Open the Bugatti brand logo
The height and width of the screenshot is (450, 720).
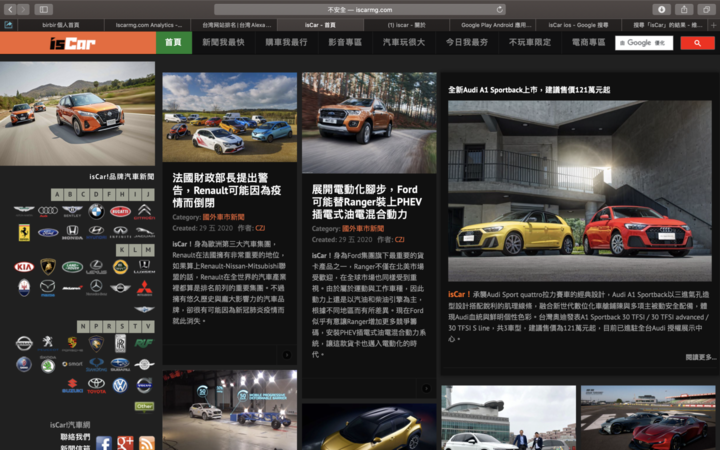pyautogui.click(x=120, y=212)
